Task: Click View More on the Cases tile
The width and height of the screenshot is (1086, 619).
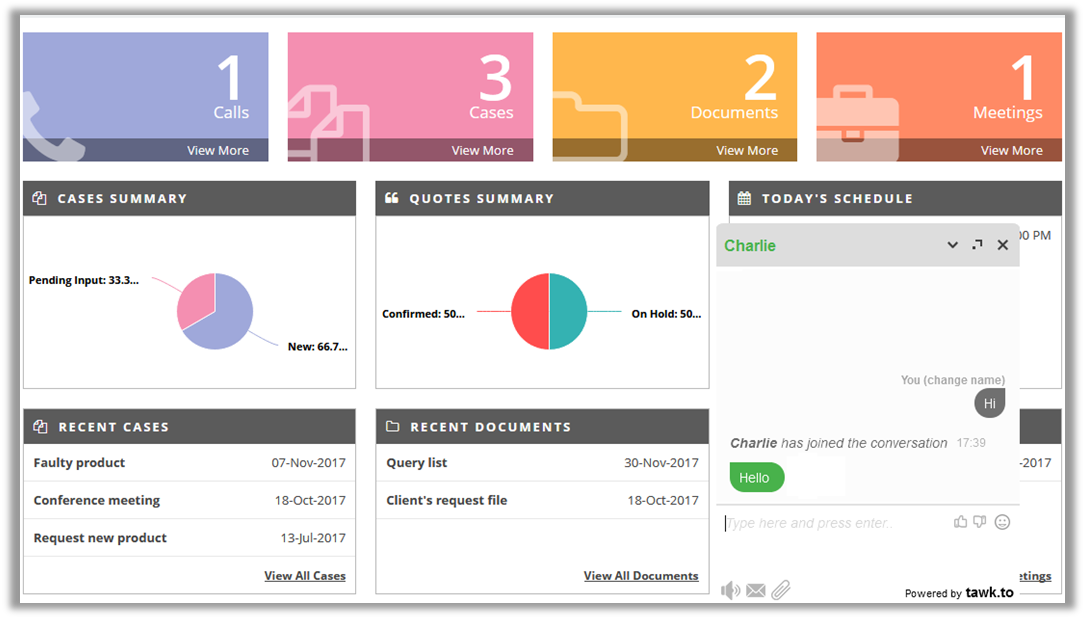Action: pos(482,151)
